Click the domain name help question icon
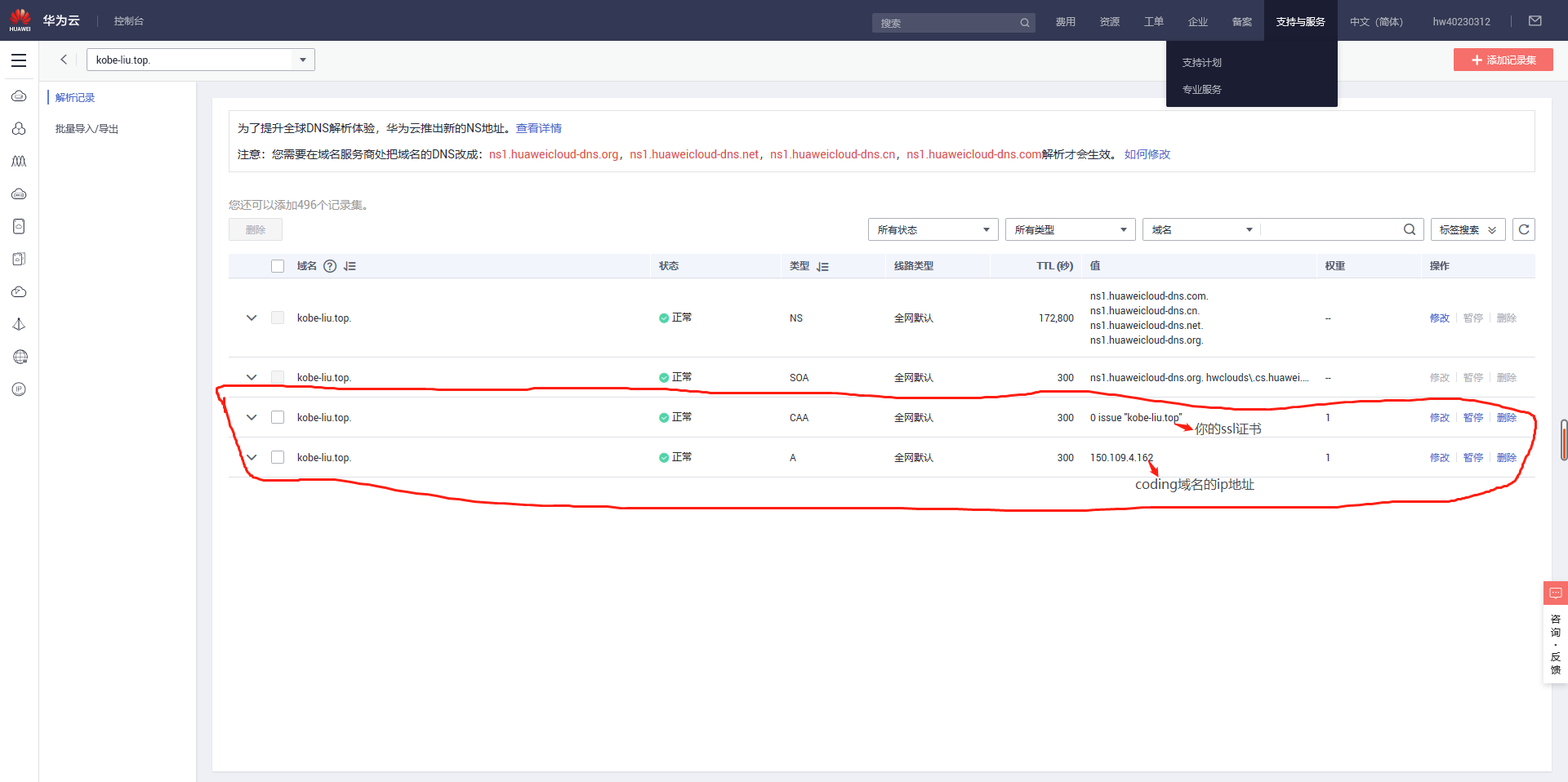Viewport: 1568px width, 782px height. tap(330, 266)
